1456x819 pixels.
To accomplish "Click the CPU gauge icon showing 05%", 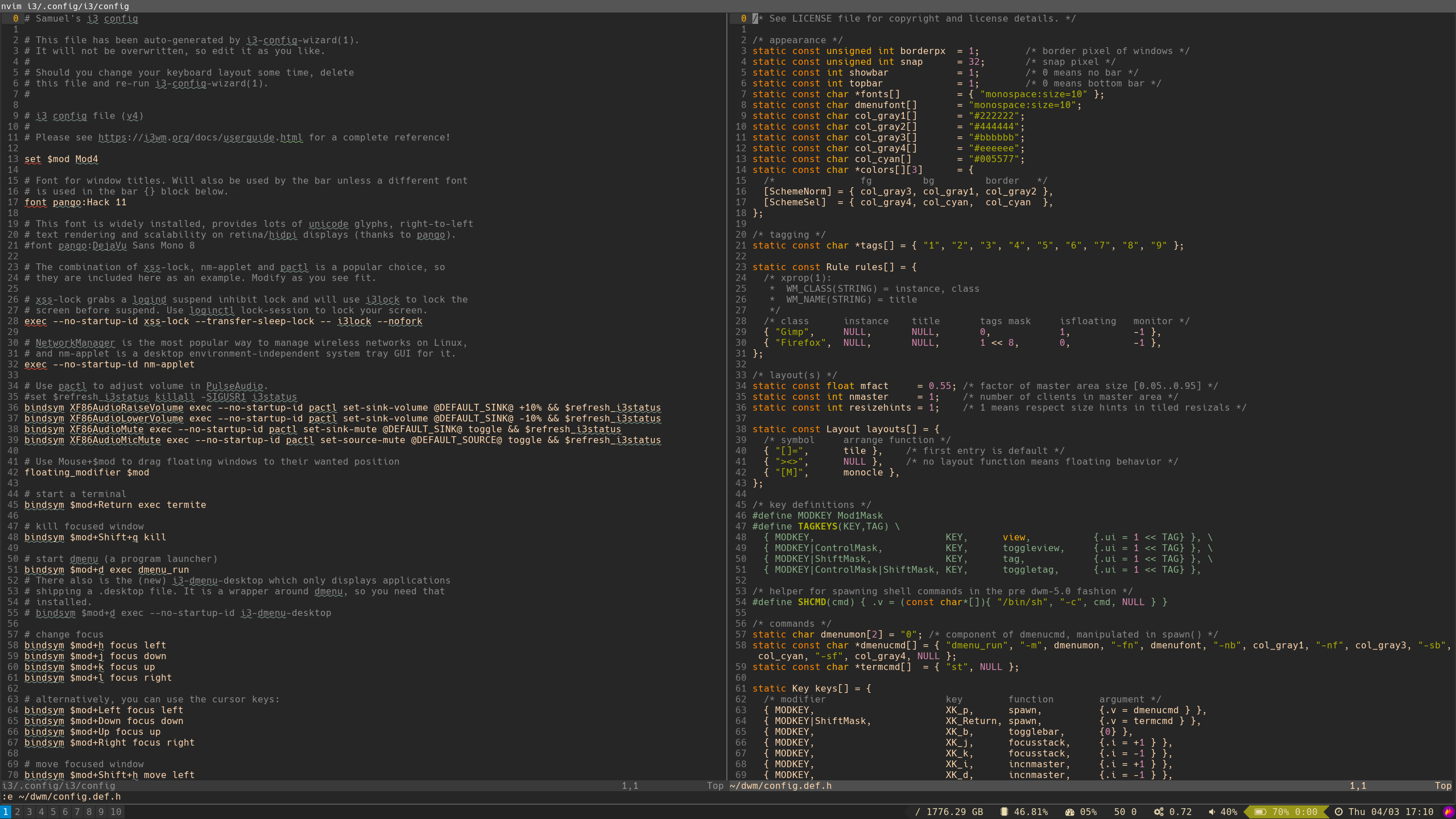I will pos(1069,812).
